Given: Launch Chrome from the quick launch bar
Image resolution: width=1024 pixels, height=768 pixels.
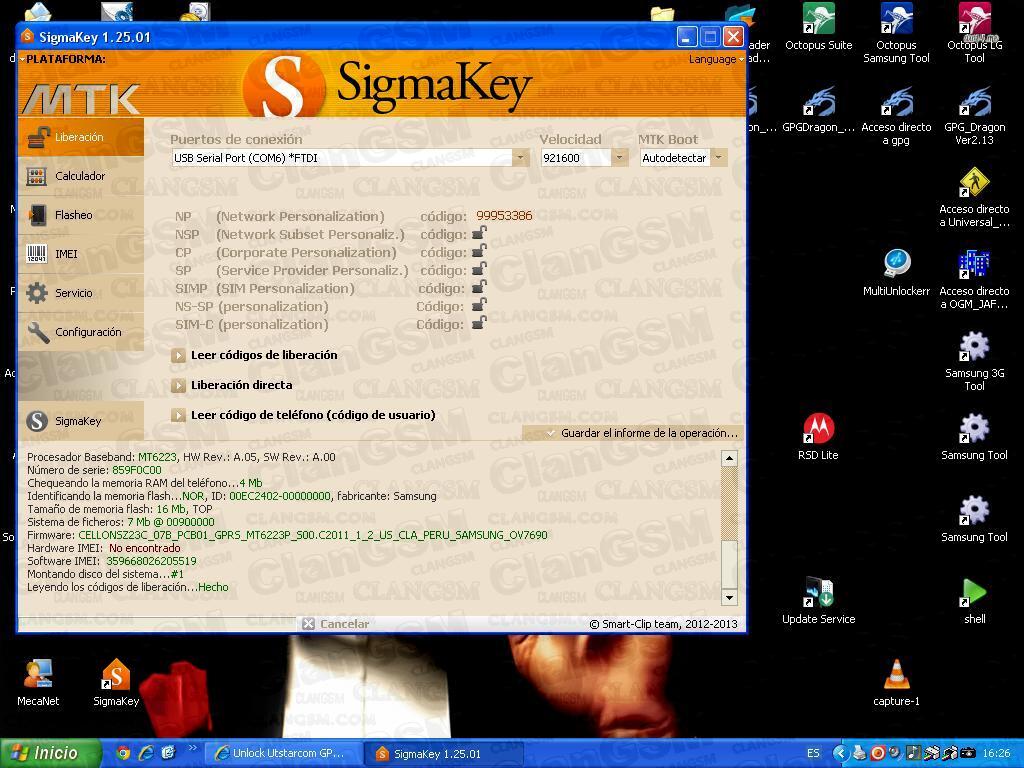Looking at the screenshot, I should [x=123, y=753].
